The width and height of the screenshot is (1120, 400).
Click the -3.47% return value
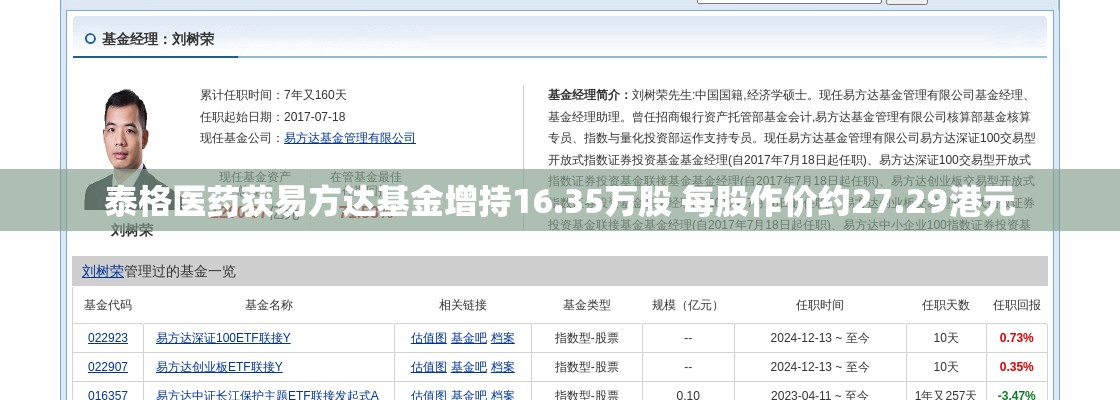point(1016,395)
